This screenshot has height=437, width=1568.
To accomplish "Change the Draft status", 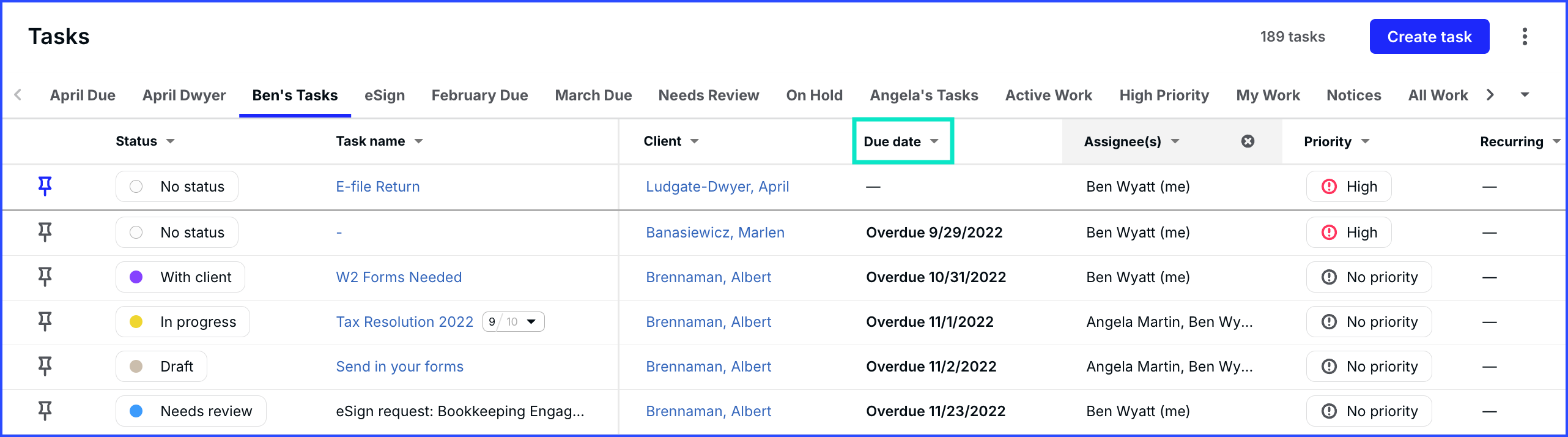I will point(161,366).
